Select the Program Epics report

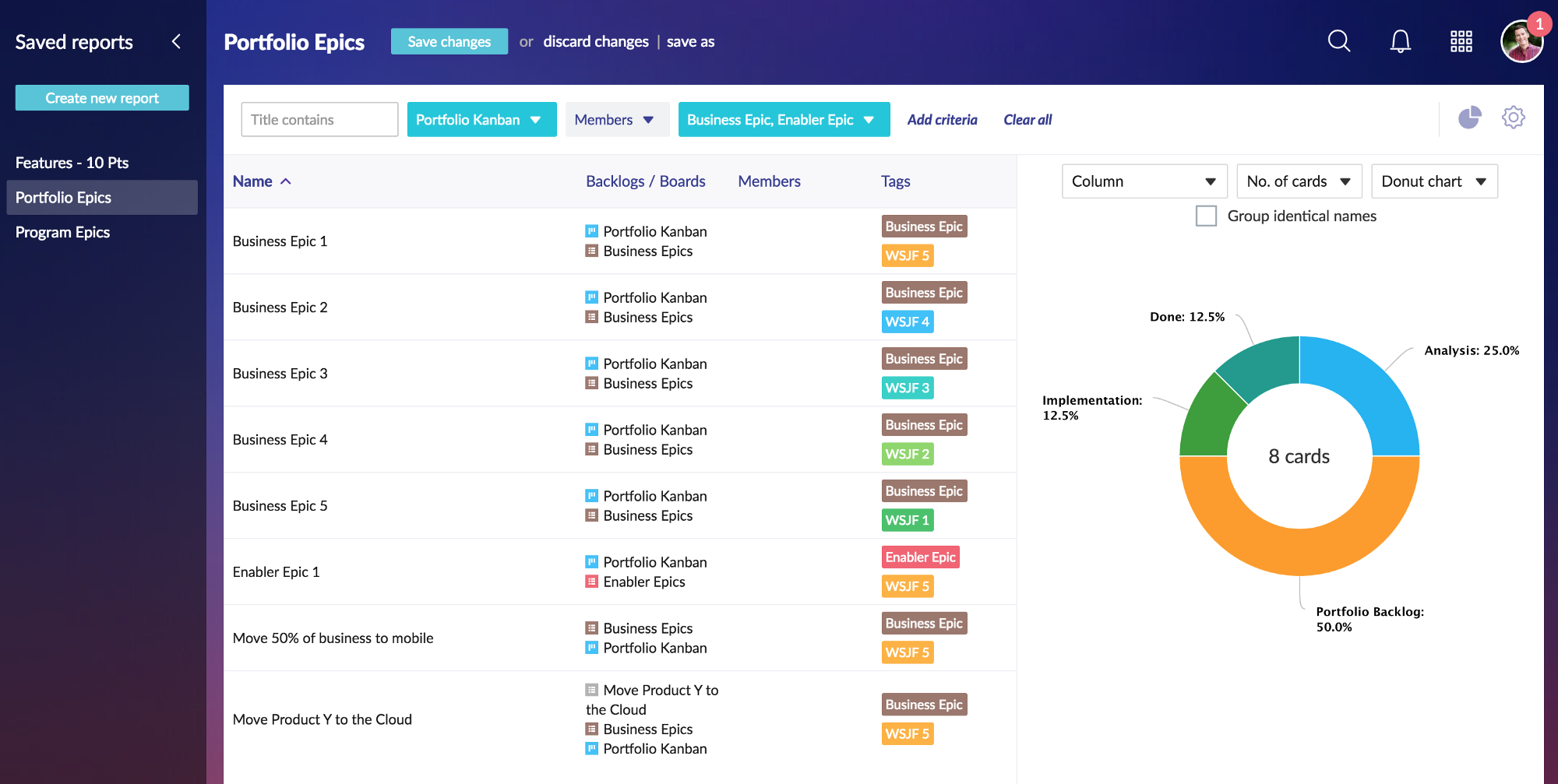tap(63, 232)
